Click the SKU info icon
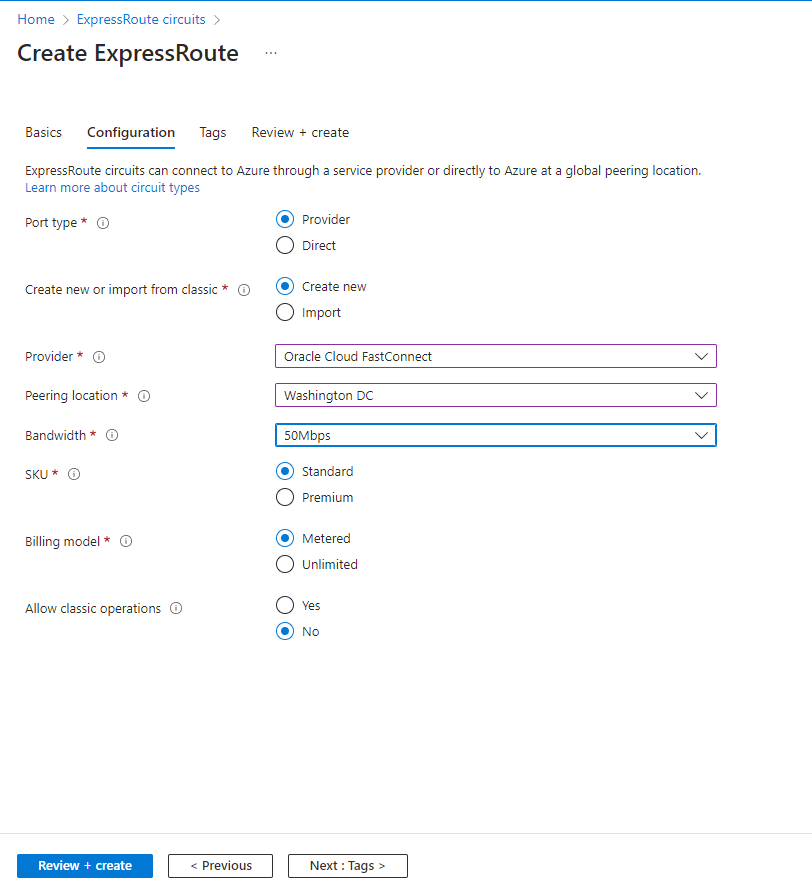This screenshot has height=896, width=812. tap(74, 474)
